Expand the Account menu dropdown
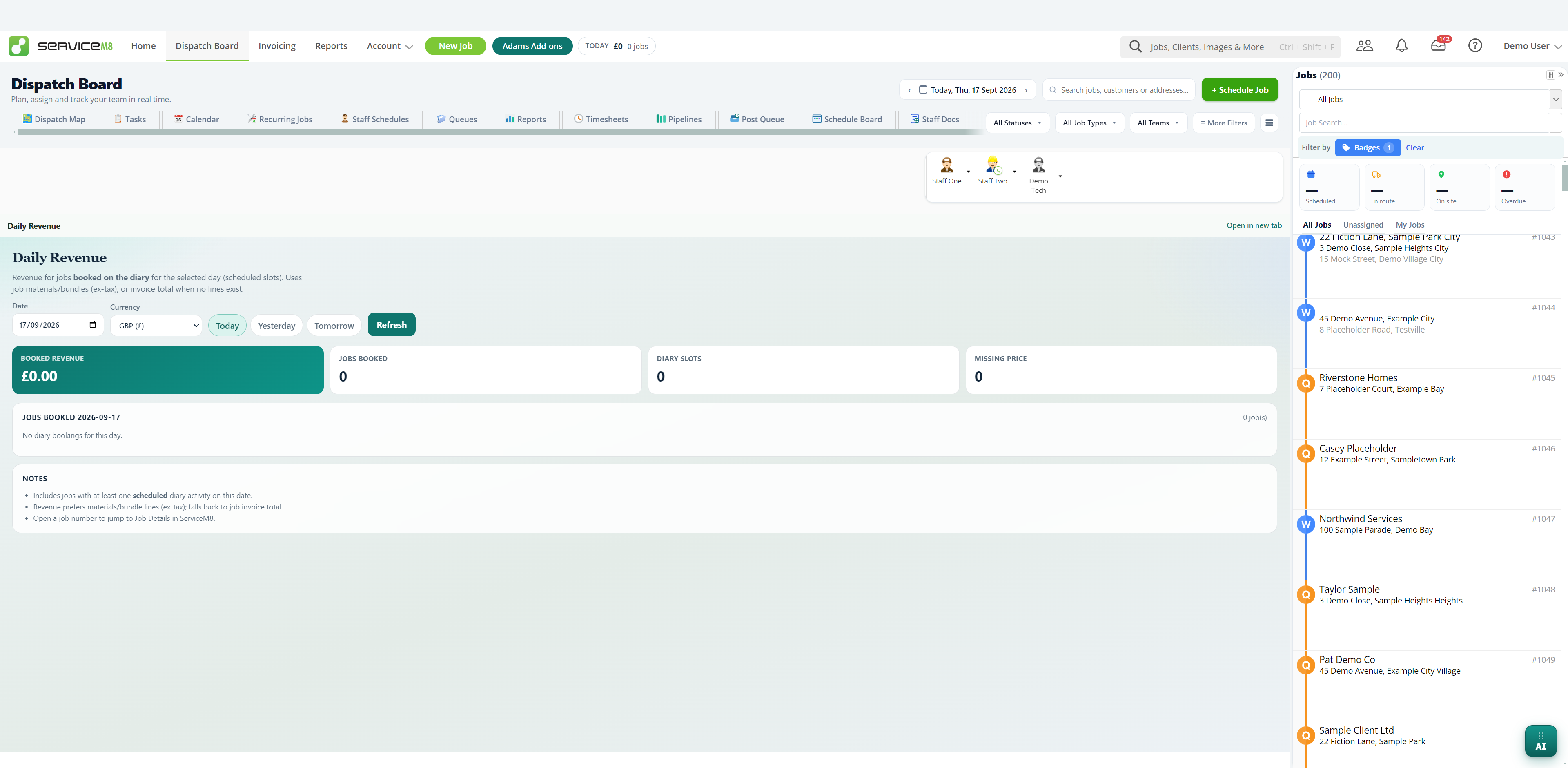Viewport: 1568px width, 768px height. [390, 46]
